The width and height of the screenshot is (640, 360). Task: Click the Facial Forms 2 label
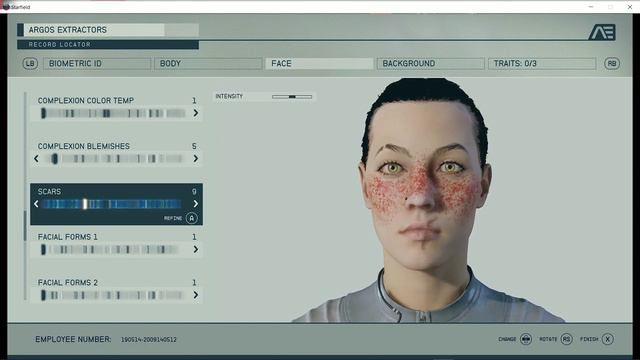click(68, 282)
